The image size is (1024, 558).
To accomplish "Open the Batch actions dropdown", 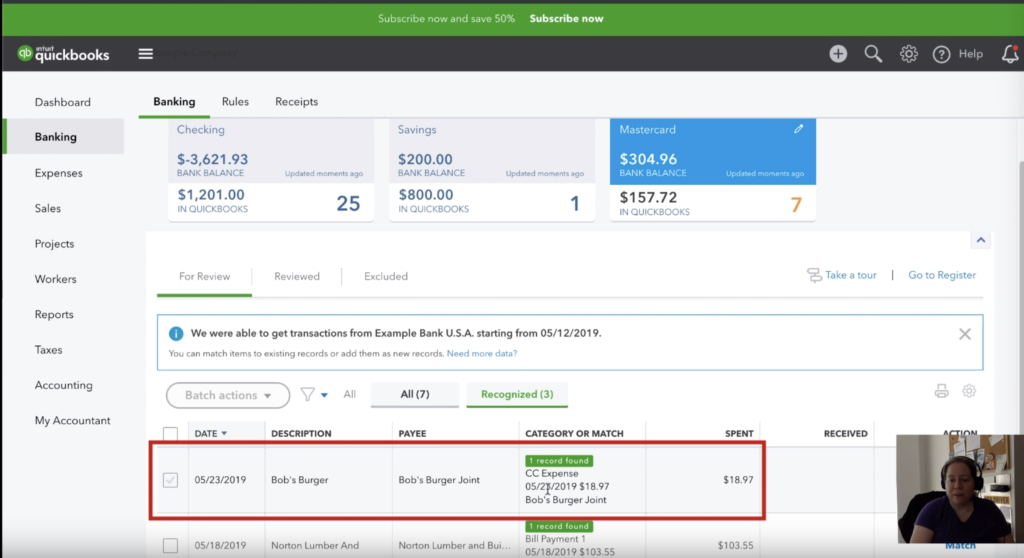I will [x=228, y=395].
